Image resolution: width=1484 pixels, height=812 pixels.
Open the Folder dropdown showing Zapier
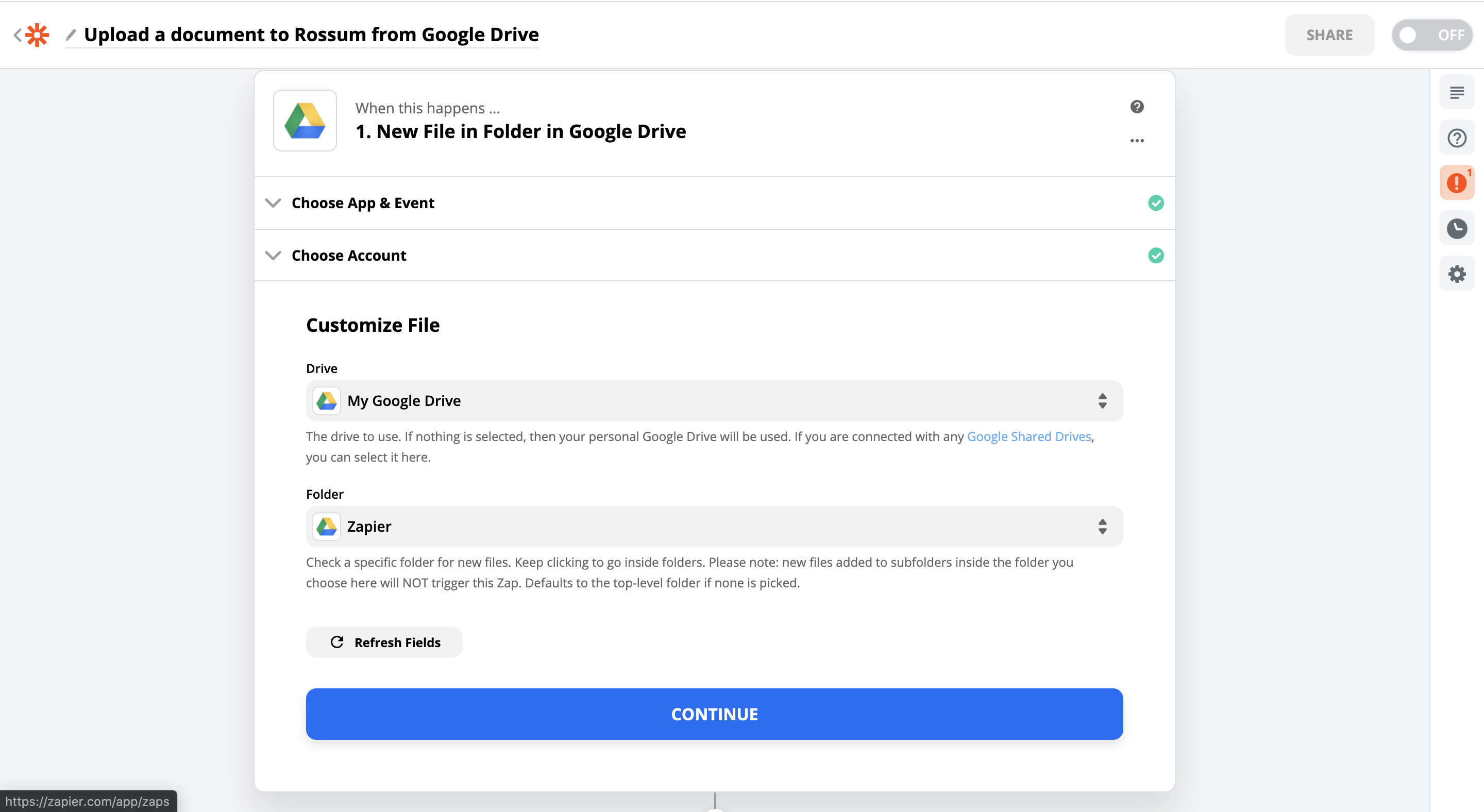pos(714,527)
